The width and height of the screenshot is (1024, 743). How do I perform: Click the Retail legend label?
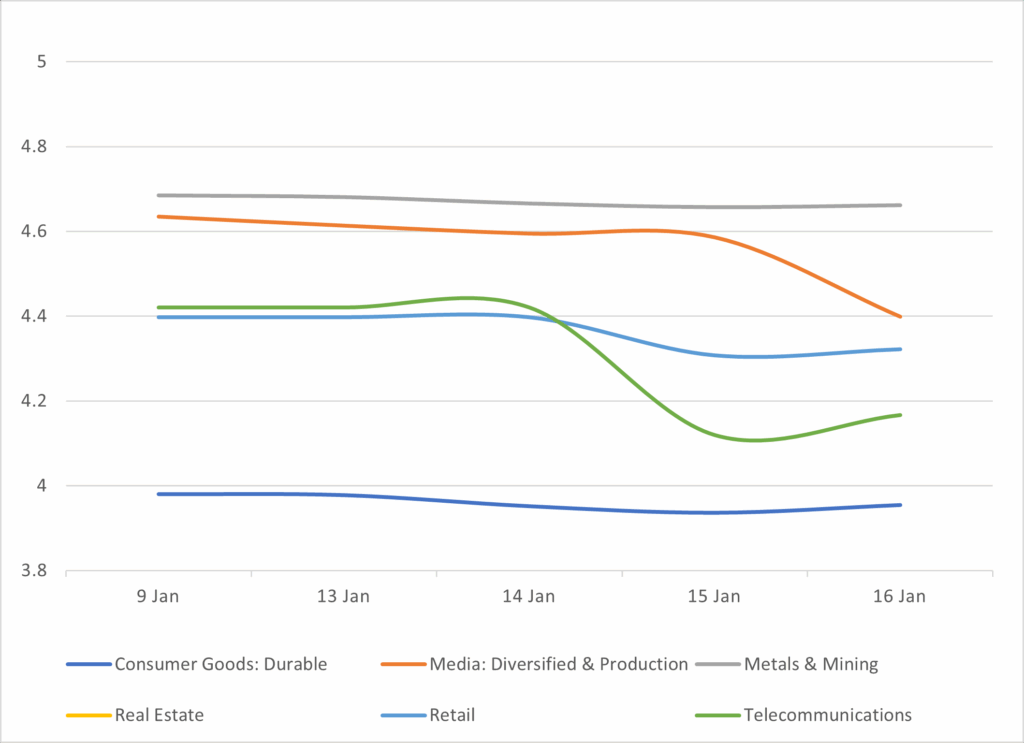tap(451, 715)
